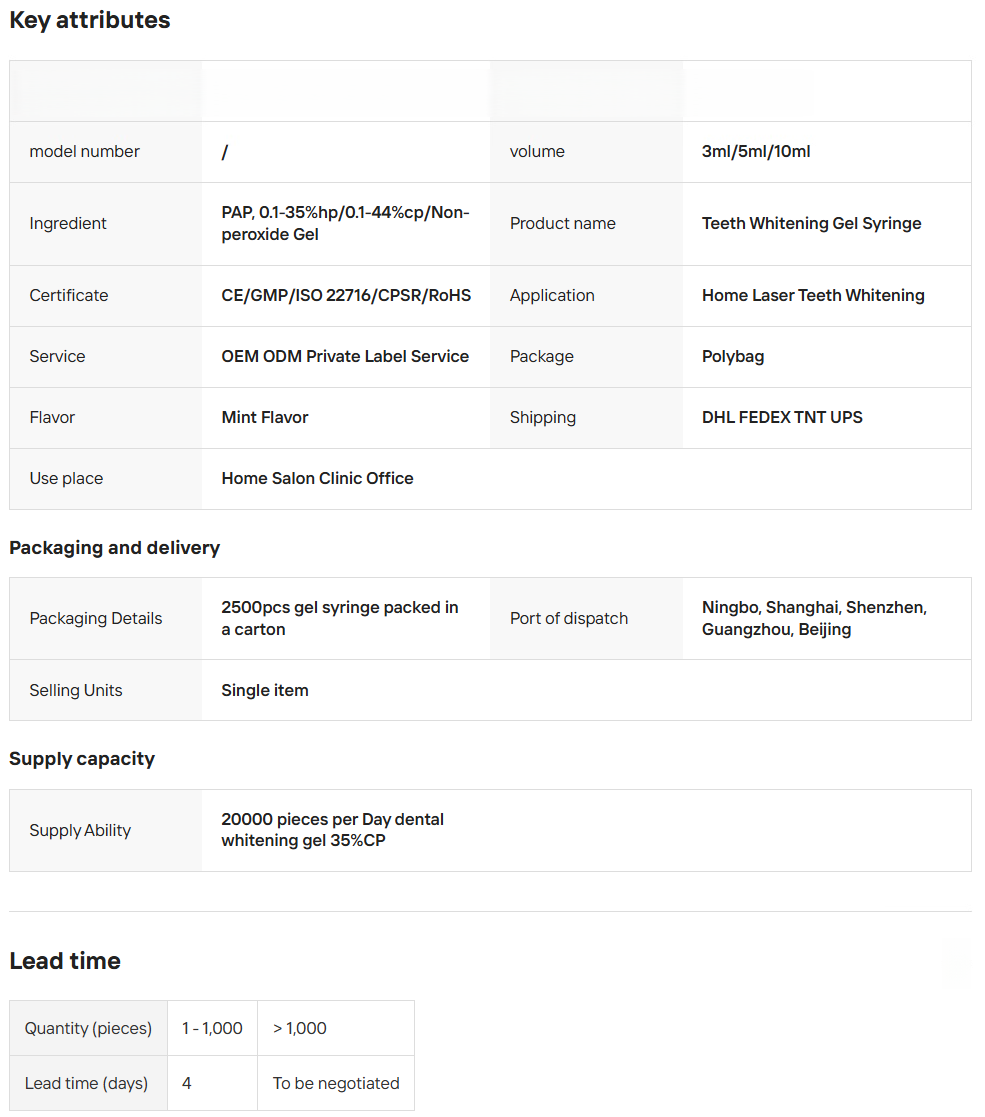Click OEM ODM Private Label Service text

pos(345,356)
